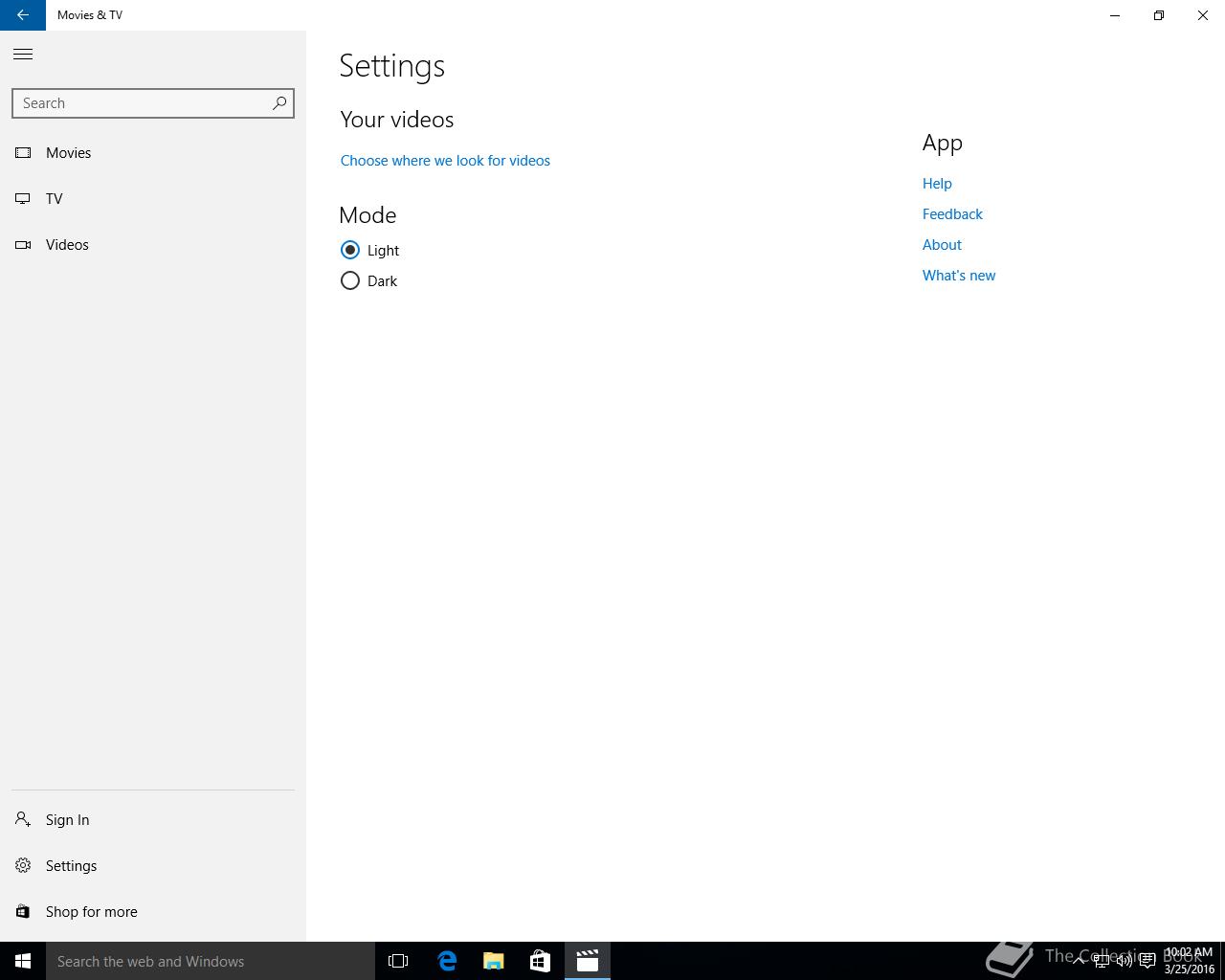Click the magnifier icon in the search box
This screenshot has height=980, width=1225.
pos(279,103)
